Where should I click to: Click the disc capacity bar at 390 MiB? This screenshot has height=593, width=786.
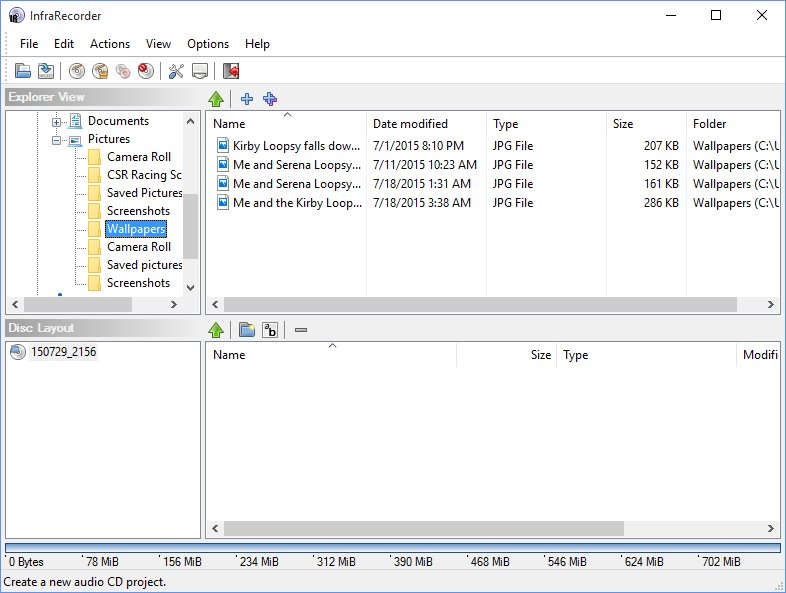click(391, 548)
